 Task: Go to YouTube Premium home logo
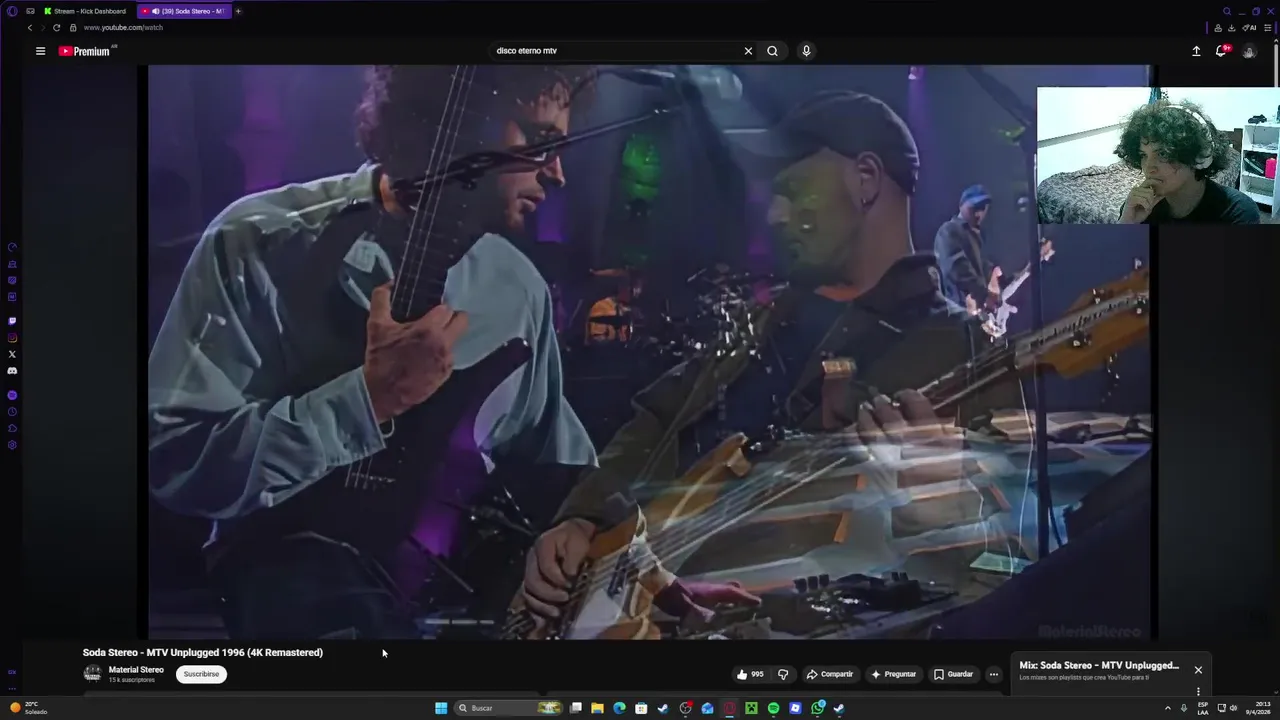pyautogui.click(x=86, y=51)
